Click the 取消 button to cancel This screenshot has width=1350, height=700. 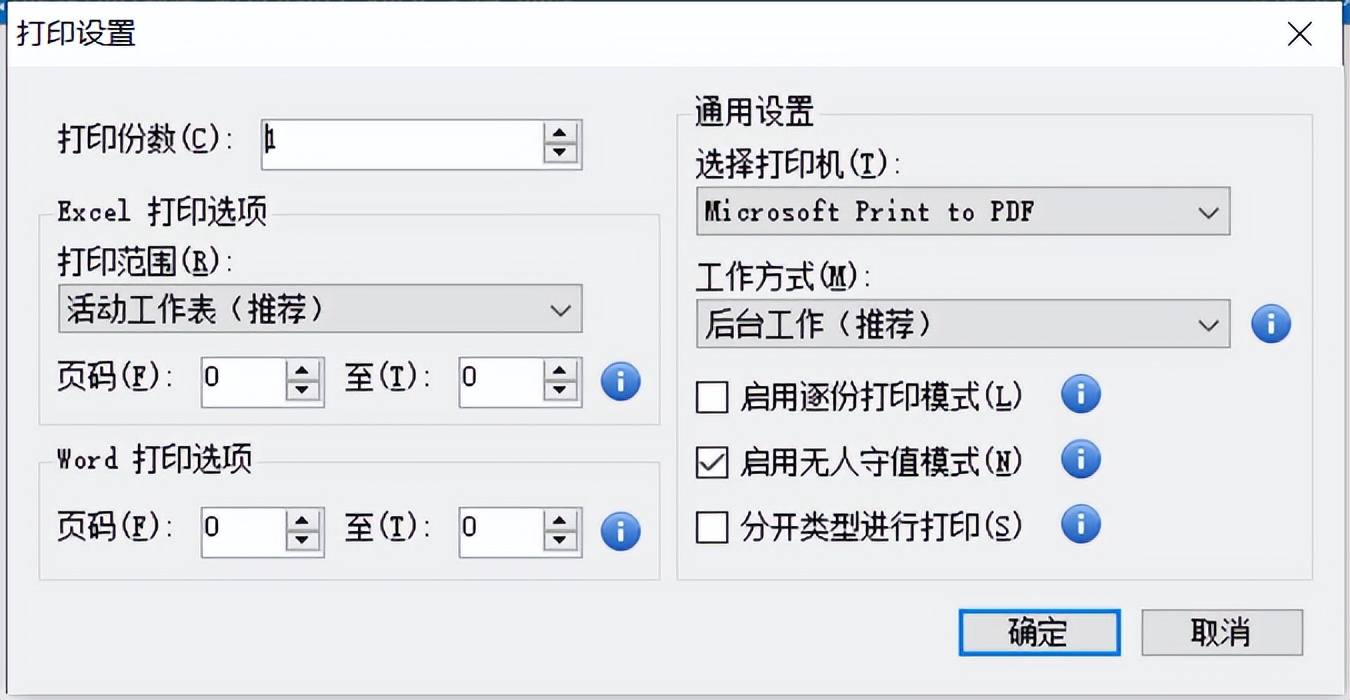pyautogui.click(x=1222, y=632)
